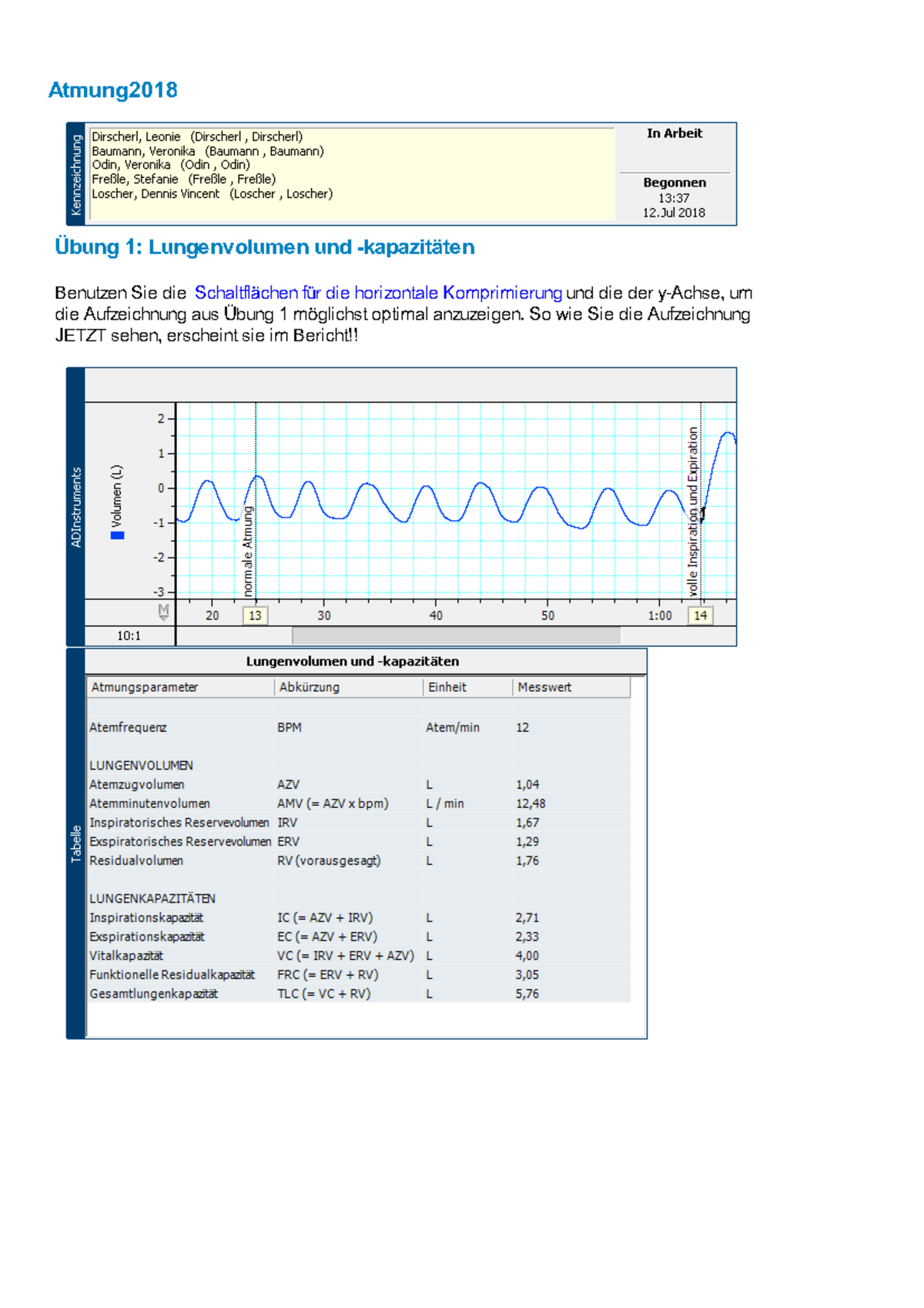Click the normale Atmung comment label
Screen dimensions: 924x1308
point(248,551)
